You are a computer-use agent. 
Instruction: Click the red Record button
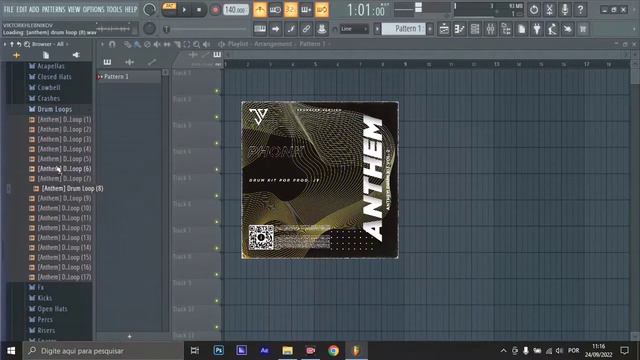tap(215, 10)
